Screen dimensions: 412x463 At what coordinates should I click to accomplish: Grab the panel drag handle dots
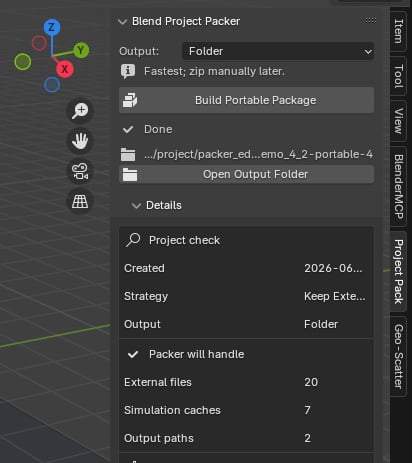click(371, 21)
